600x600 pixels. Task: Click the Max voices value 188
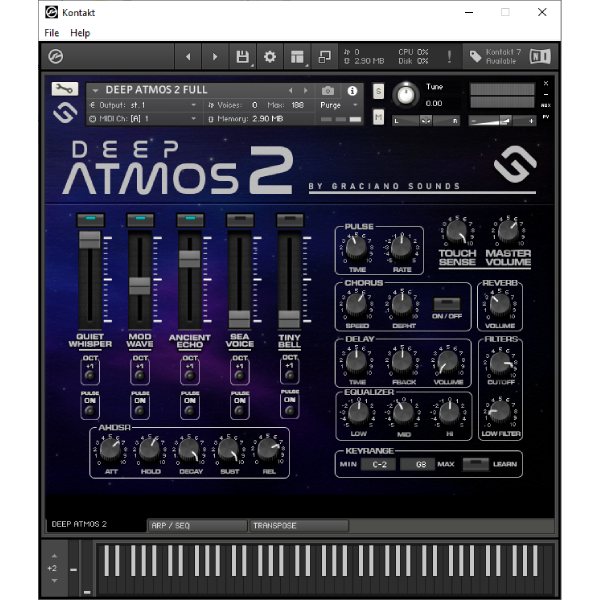(297, 105)
